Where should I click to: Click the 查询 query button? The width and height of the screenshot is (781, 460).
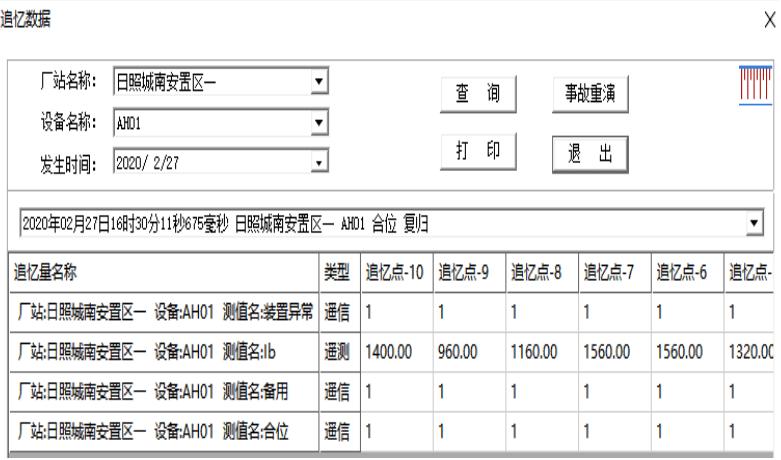pyautogui.click(x=478, y=94)
